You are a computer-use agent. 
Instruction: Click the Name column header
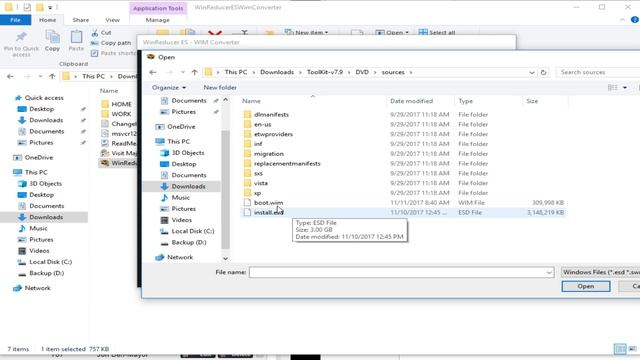coord(251,101)
